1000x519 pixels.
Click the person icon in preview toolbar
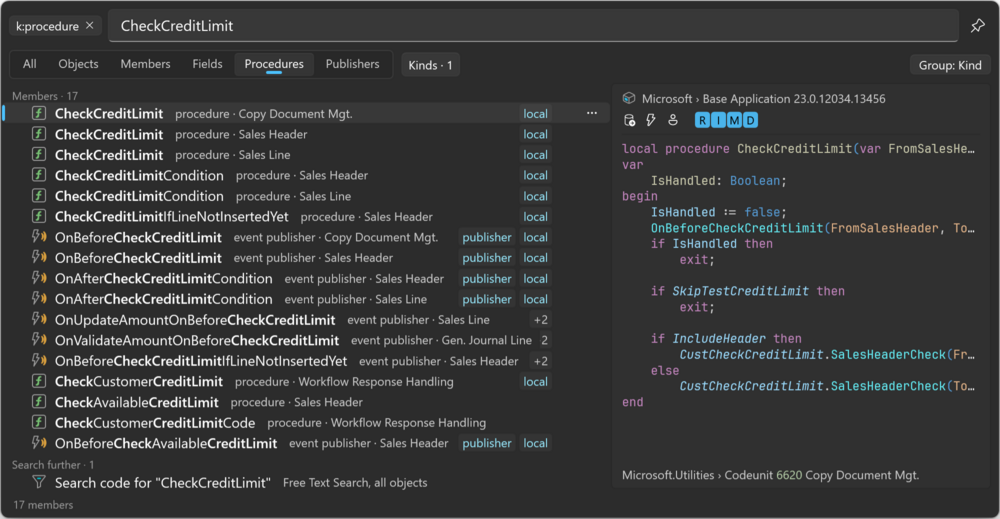673,120
